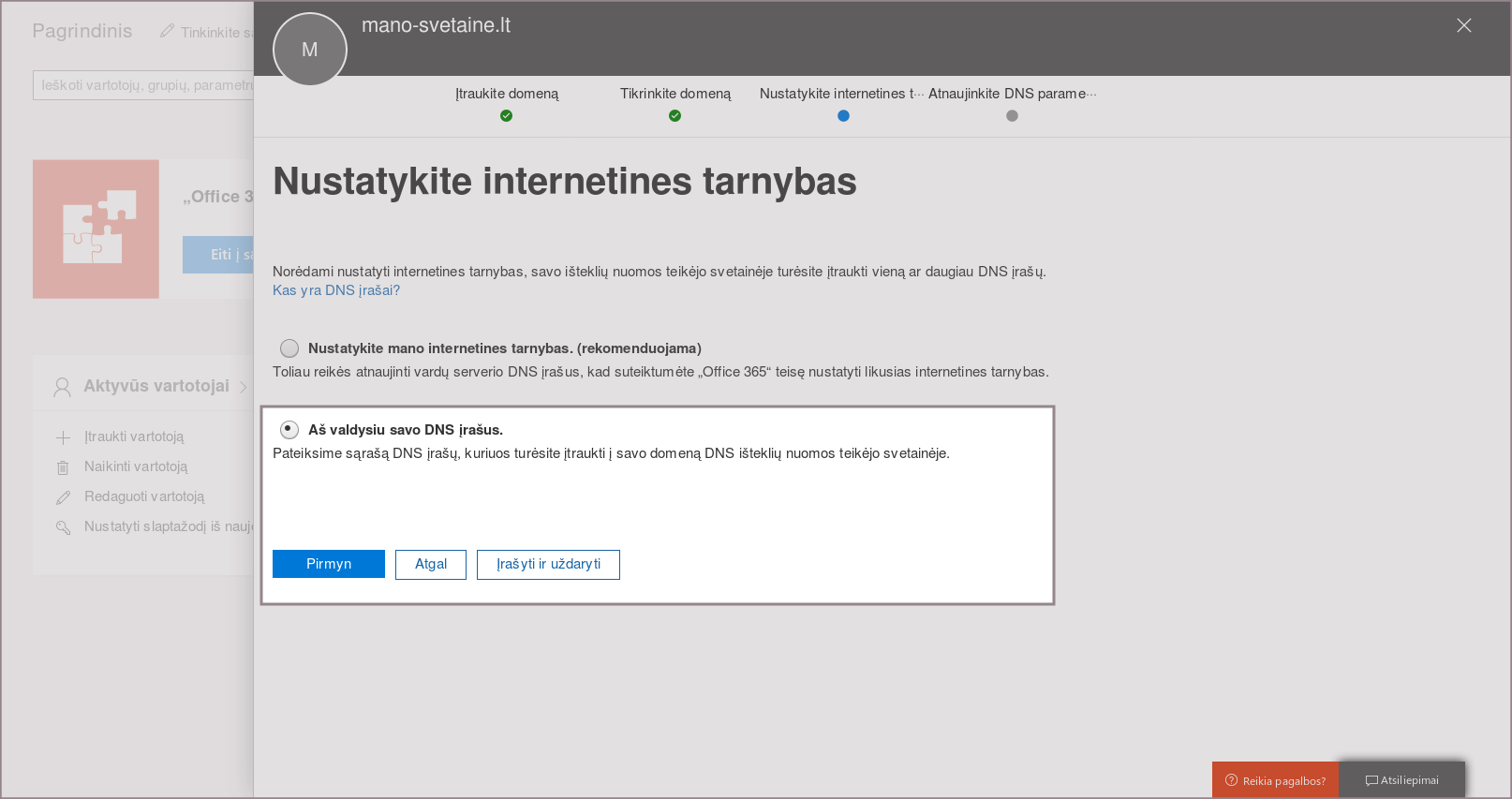Click the Office 365 puzzle tile
Screen dimensions: 1512x799
coord(96,229)
